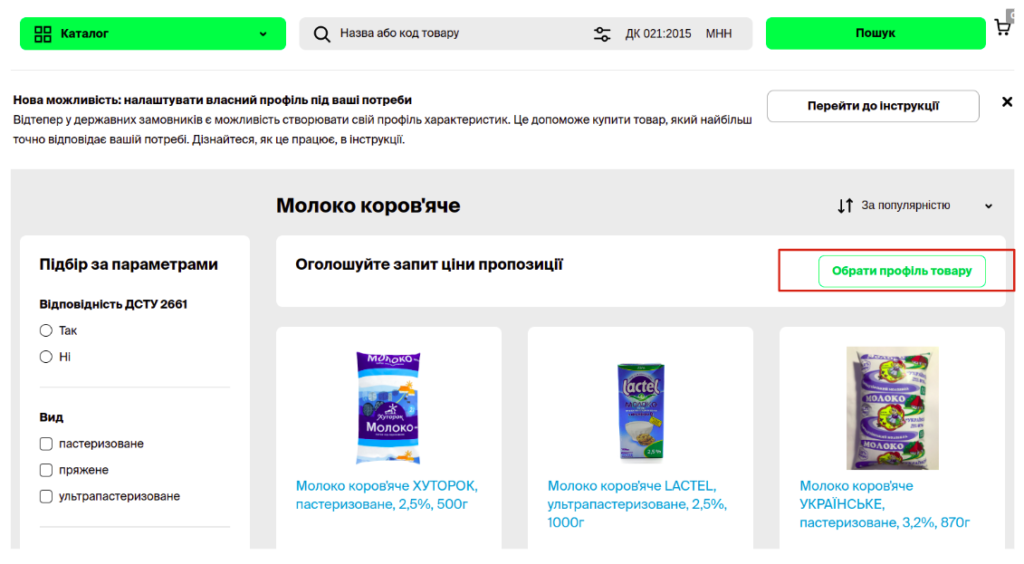Viewport: 1024px width, 564px height.
Task: Click 'Обрати профіль товару' button
Action: tap(901, 271)
